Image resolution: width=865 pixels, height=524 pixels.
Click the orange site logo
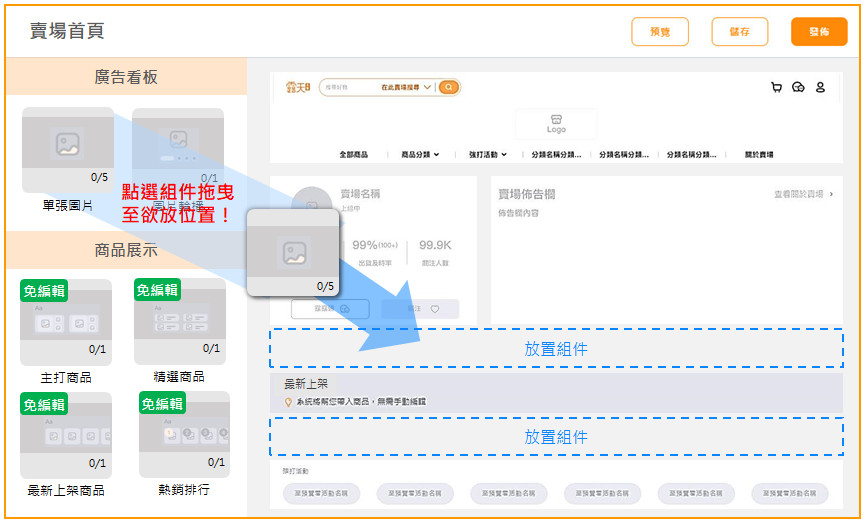298,88
